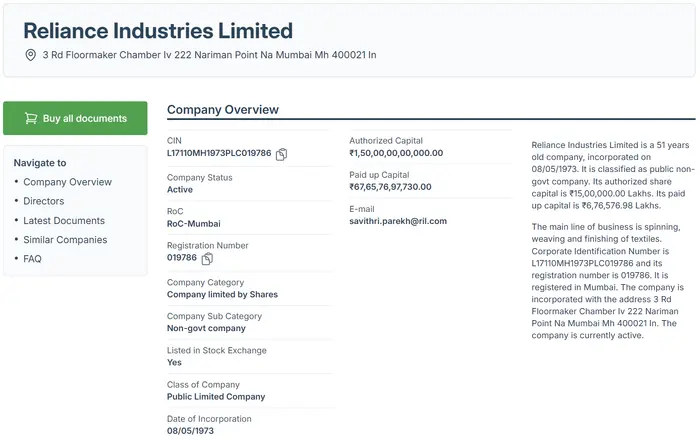Click the Paid up Capital label
The width and height of the screenshot is (700, 440).
coord(379,175)
